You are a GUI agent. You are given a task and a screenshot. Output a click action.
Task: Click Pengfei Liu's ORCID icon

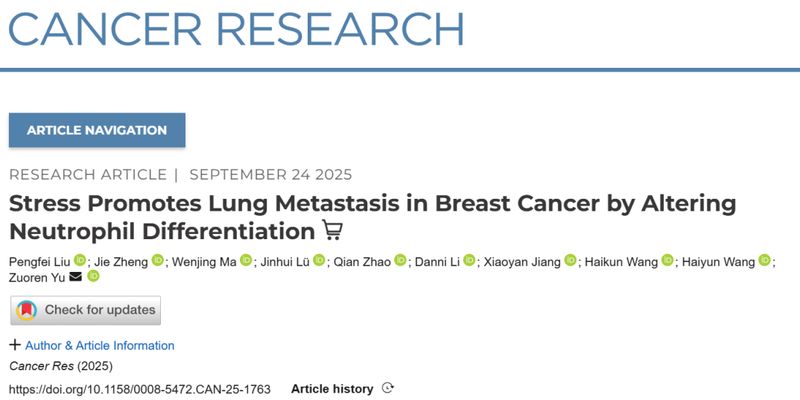coord(79,261)
